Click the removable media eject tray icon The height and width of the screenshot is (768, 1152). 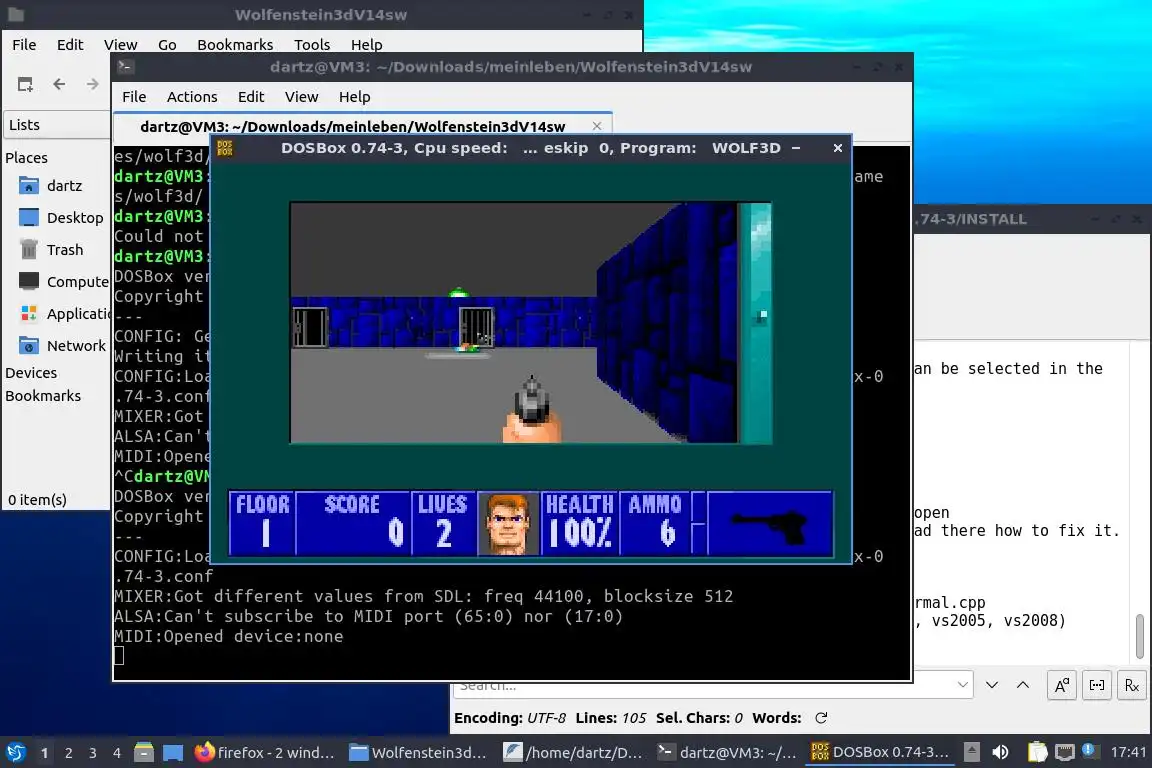coord(972,752)
